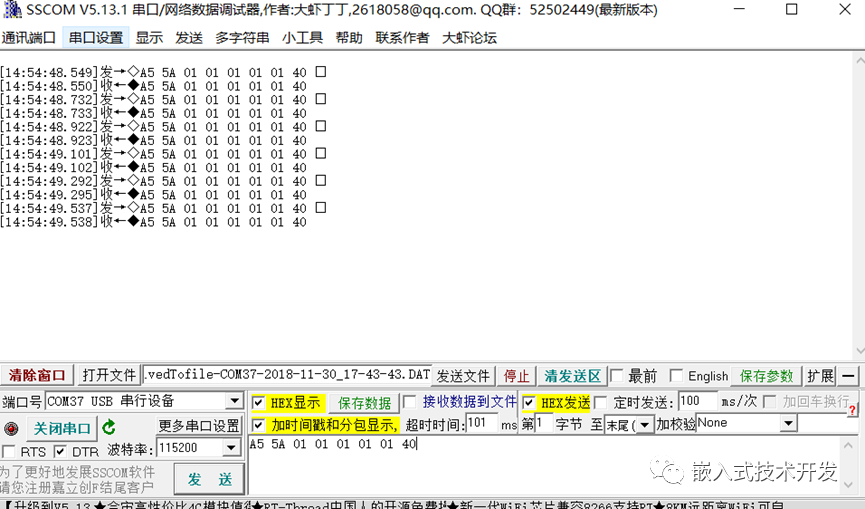
Task: Click the 超时时间 101 ms input field
Action: point(482,424)
